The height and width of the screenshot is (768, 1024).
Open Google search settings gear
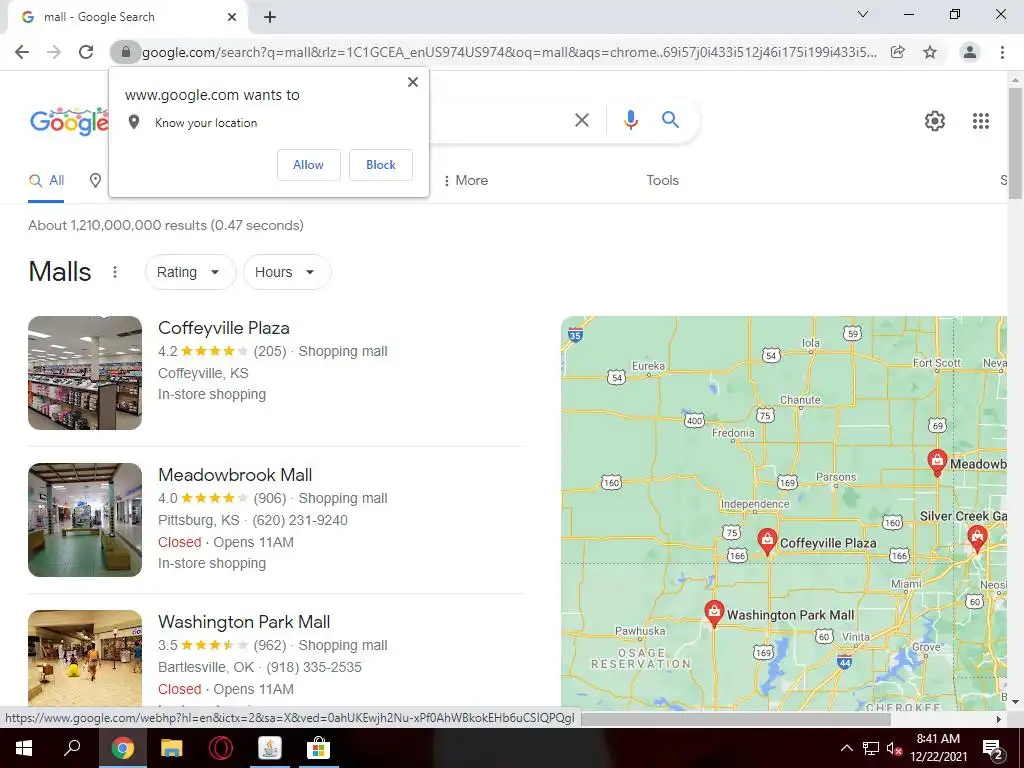[x=935, y=121]
